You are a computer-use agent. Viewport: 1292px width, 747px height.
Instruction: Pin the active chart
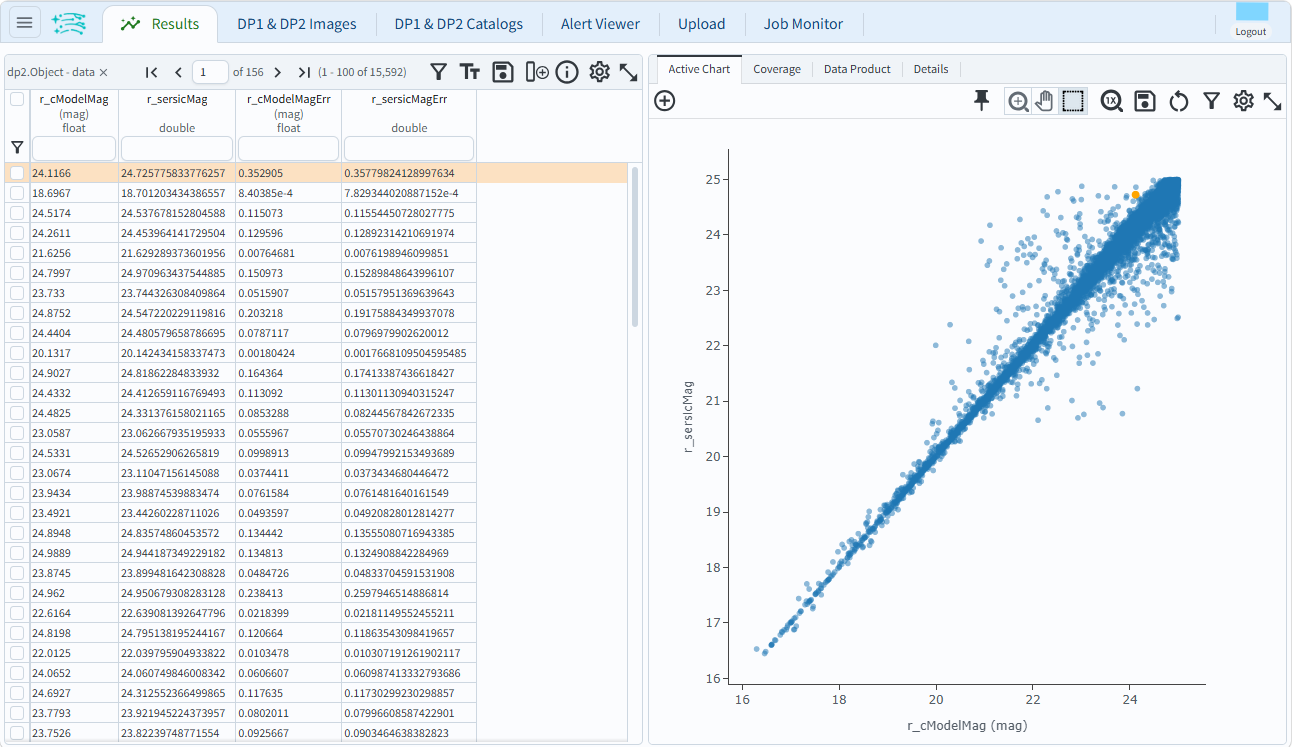982,100
